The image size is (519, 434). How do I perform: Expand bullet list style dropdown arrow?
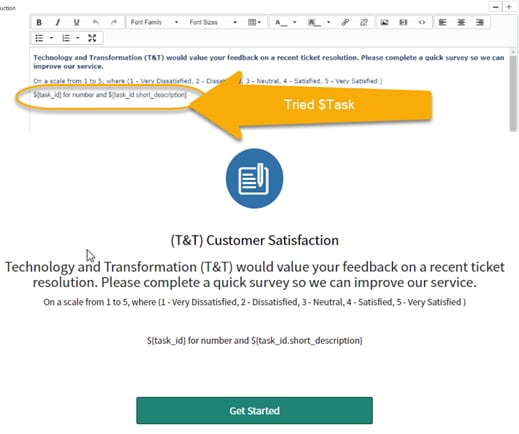51,38
